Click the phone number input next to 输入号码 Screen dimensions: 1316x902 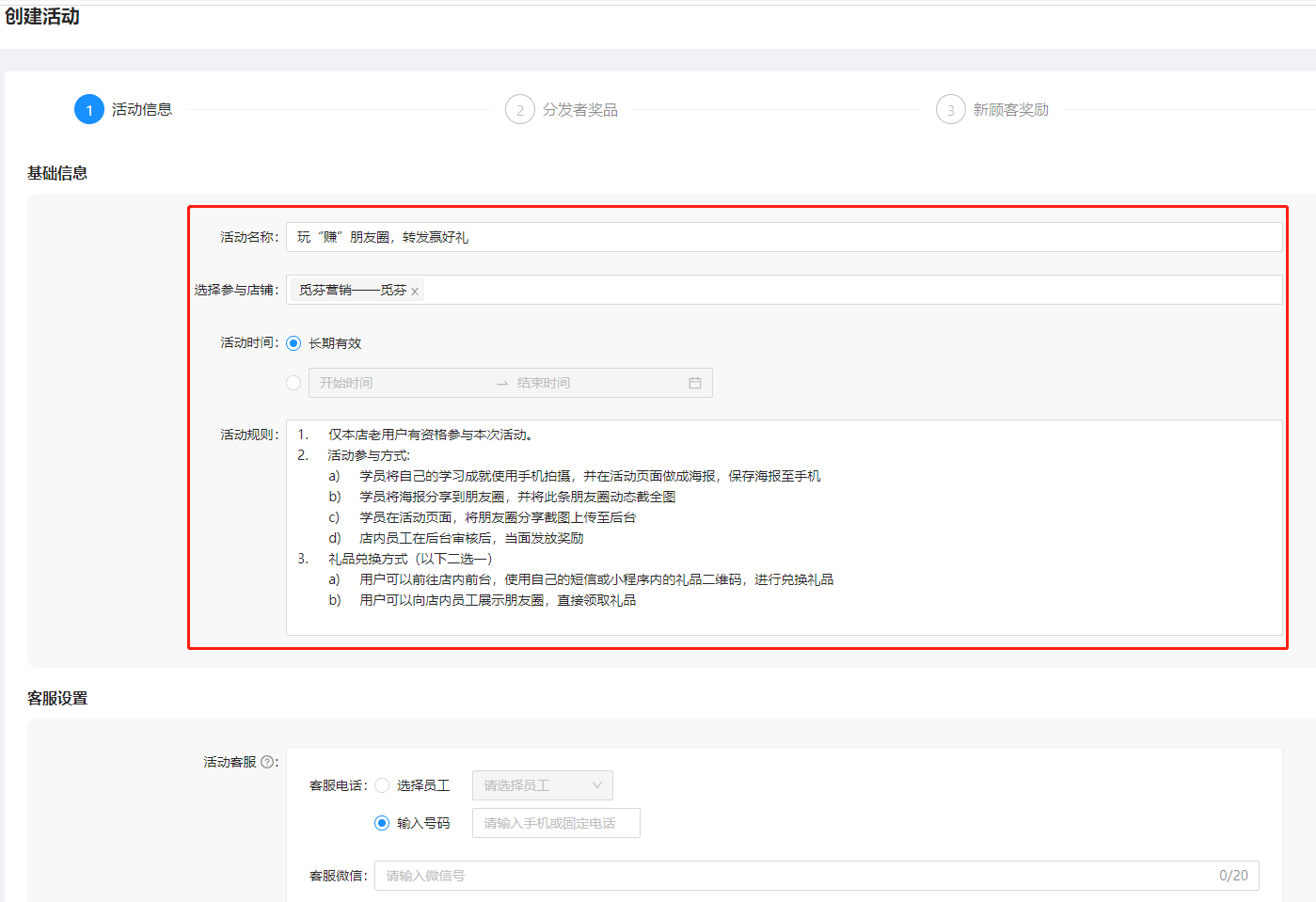coord(555,822)
